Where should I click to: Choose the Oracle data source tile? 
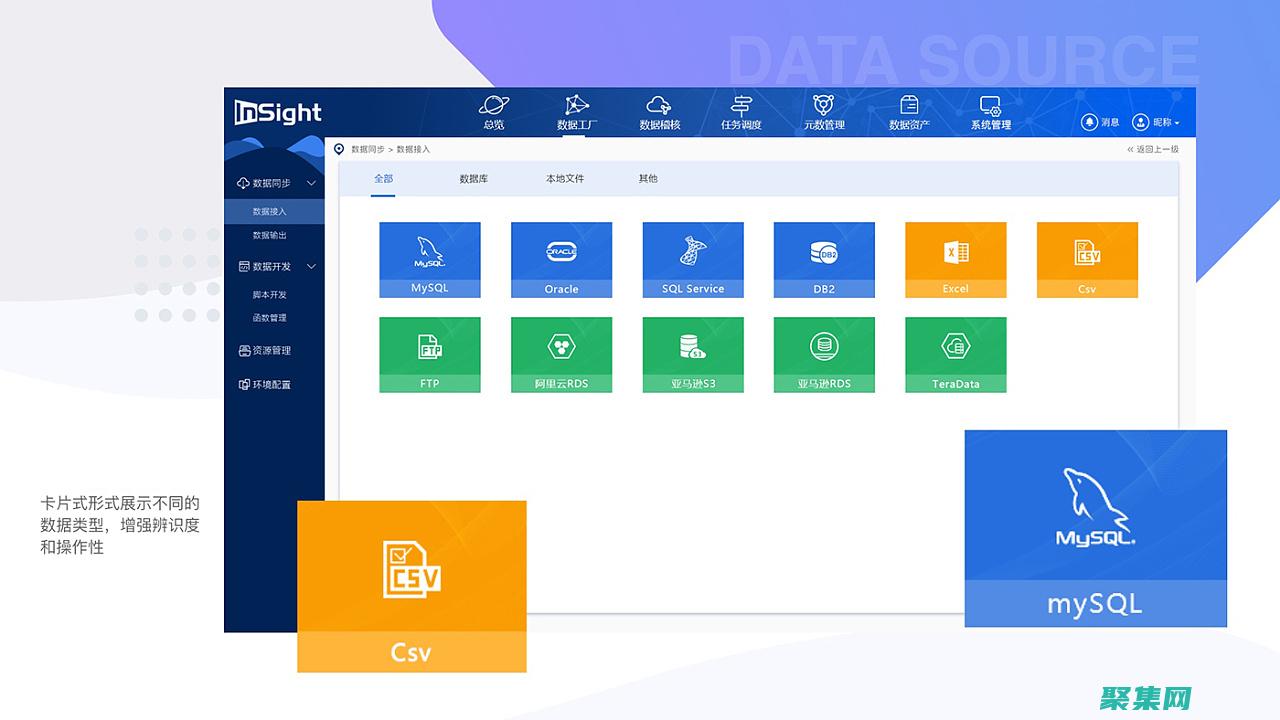[x=561, y=259]
